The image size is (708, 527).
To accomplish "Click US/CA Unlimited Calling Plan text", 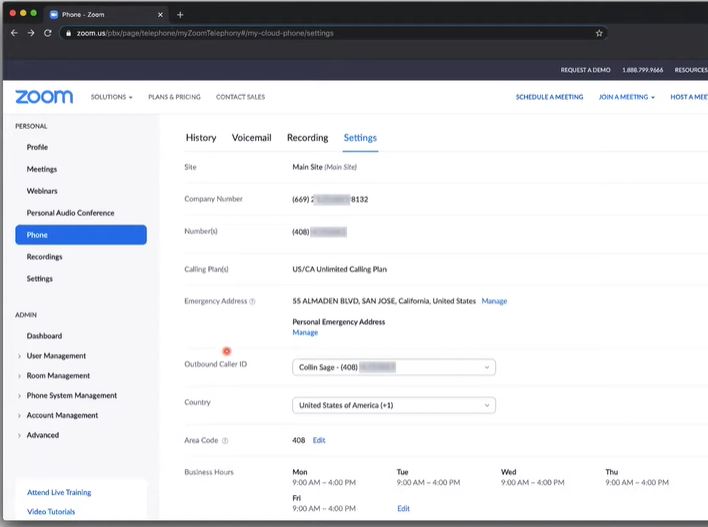I will tap(340, 269).
